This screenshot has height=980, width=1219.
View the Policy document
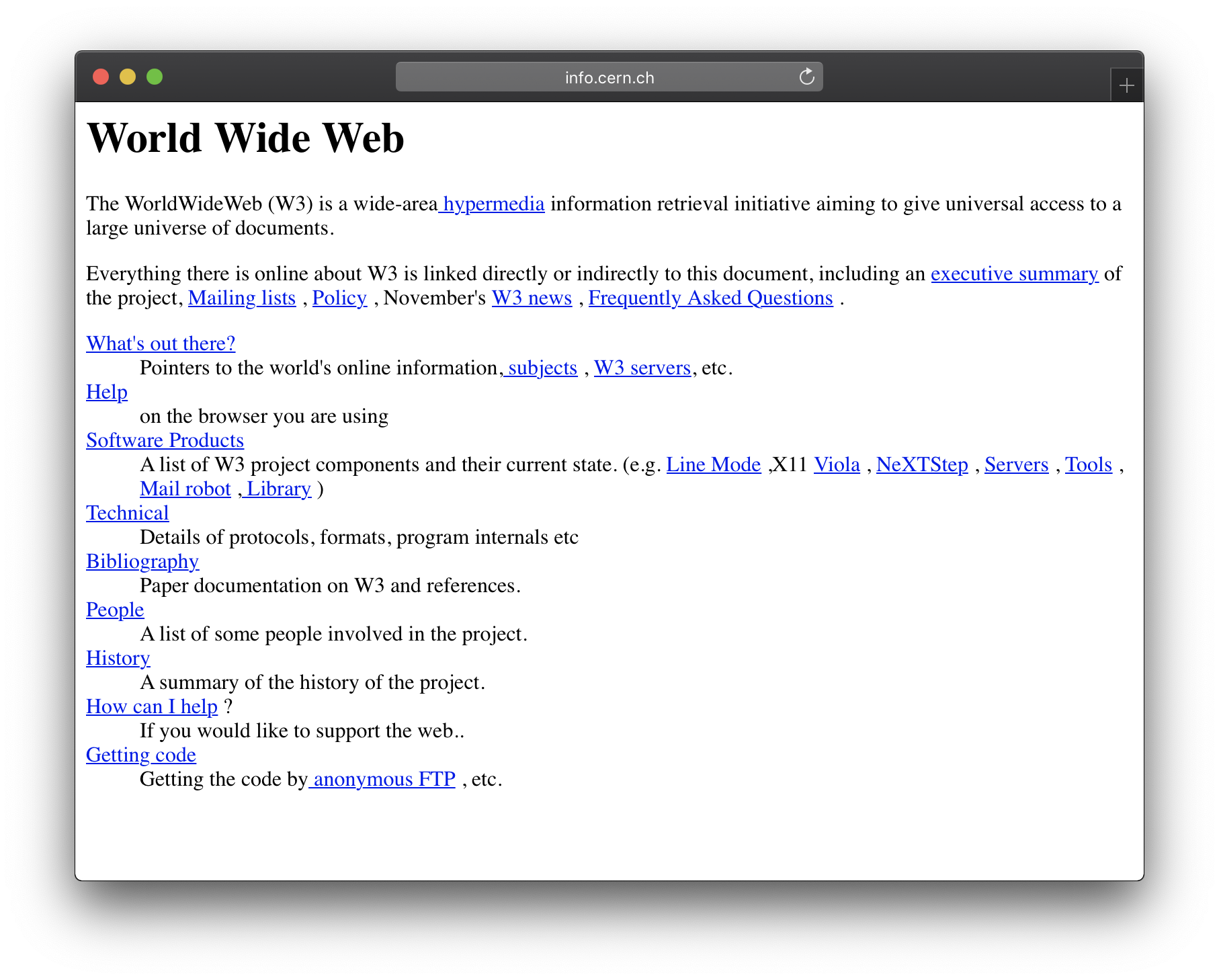pos(339,298)
